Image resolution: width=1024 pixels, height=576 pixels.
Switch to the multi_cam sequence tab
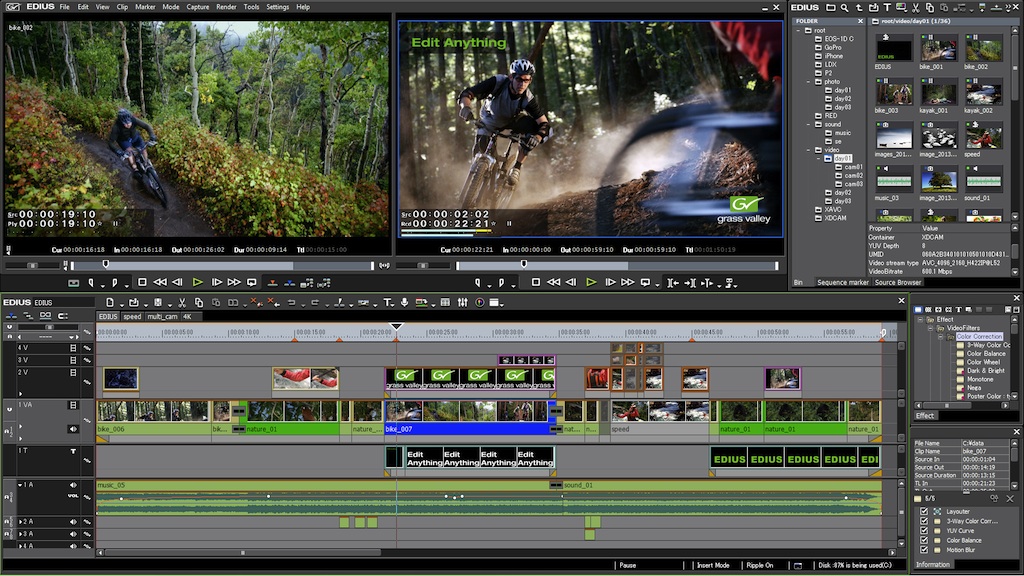[162, 316]
